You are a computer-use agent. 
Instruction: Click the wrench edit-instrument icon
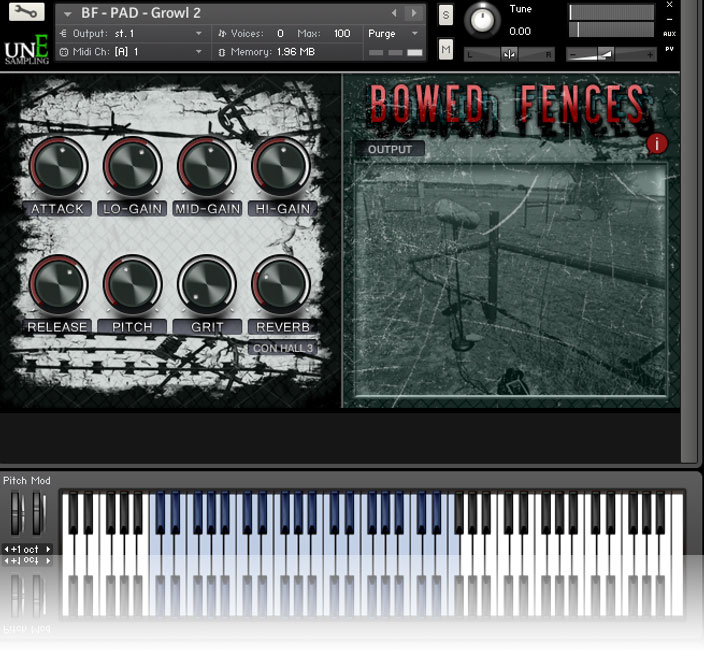coord(27,14)
